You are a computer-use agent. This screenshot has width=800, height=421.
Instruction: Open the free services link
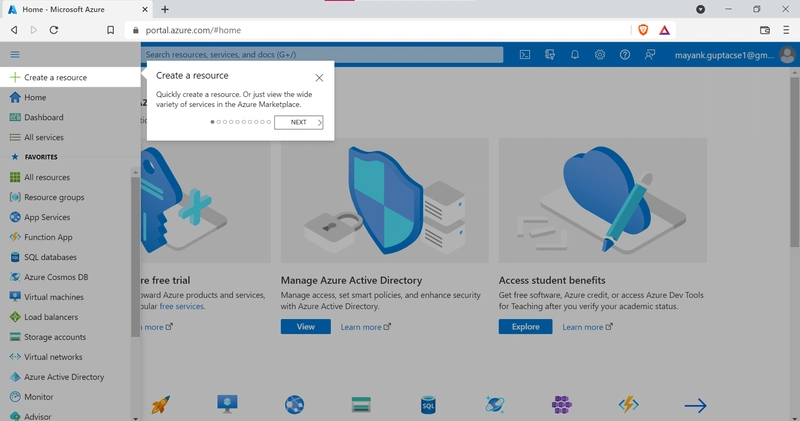pos(182,306)
